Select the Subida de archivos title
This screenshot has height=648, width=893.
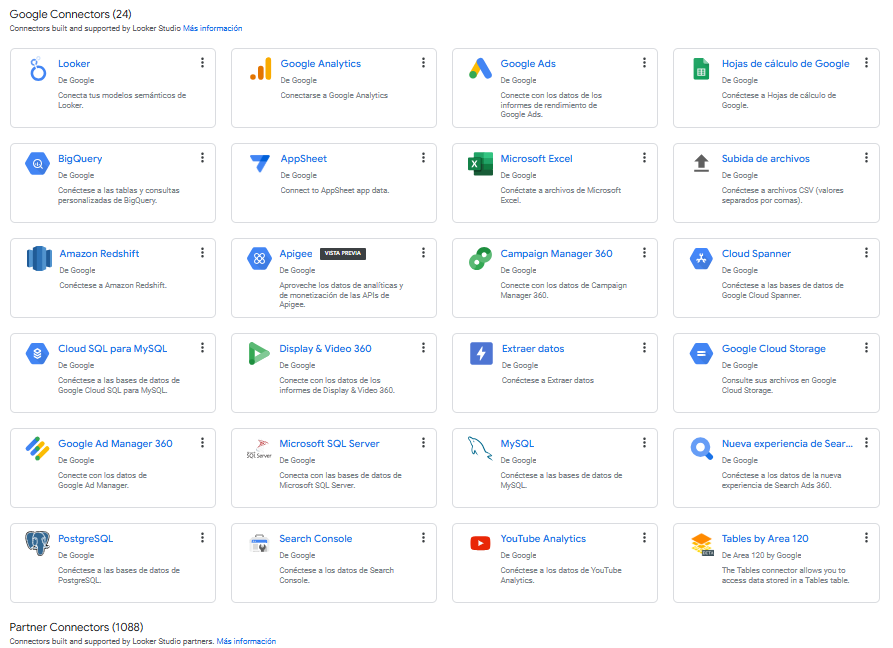(x=765, y=159)
